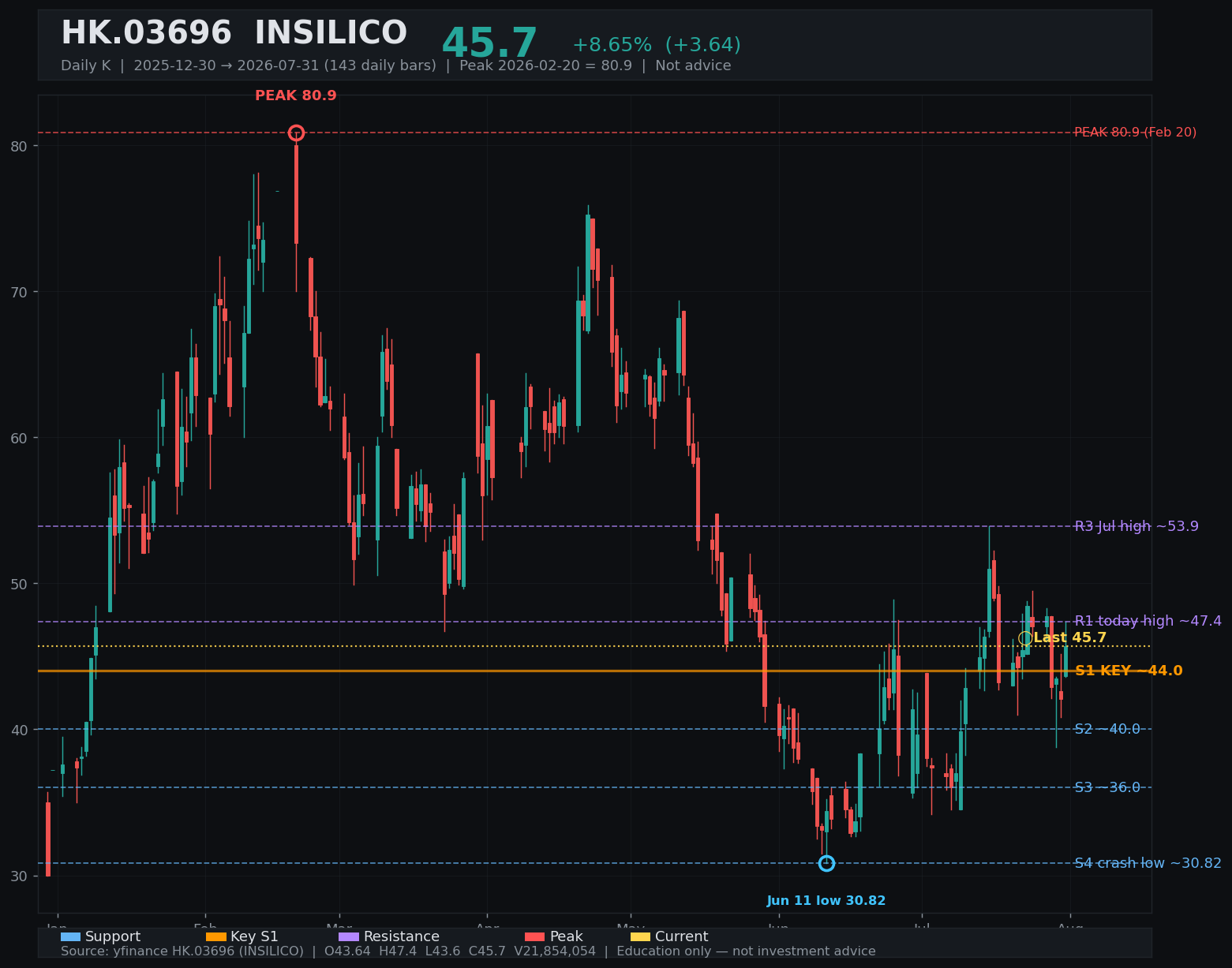The image size is (1232, 968).
Task: Select the yellow Last price circle marker
Action: point(1025,638)
